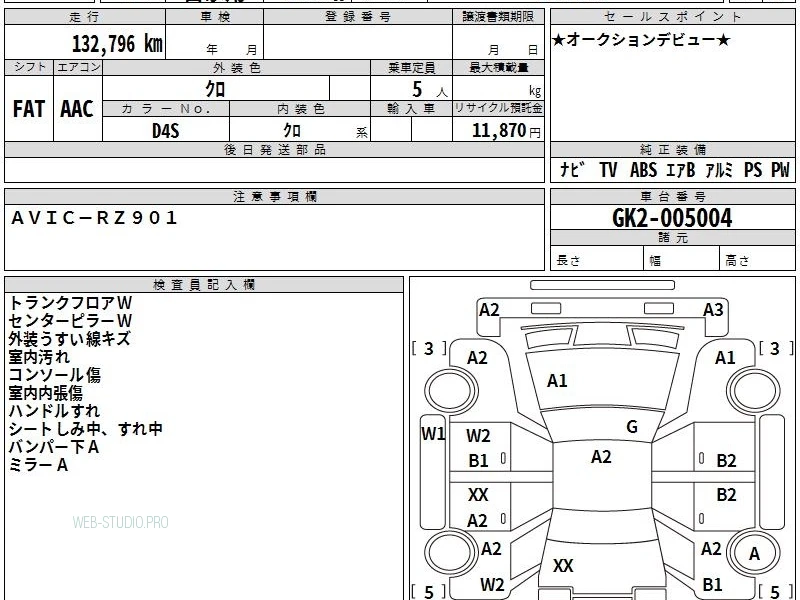The image size is (800, 600).
Task: Select the トランクフロアW inspector note
Action: click(70, 303)
